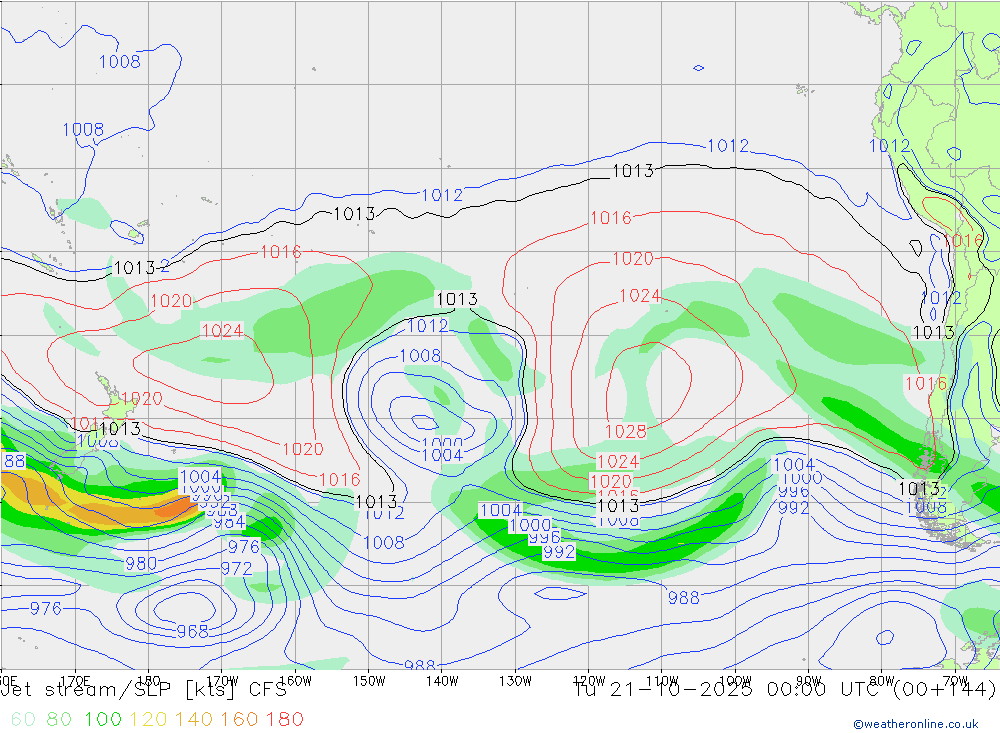Click the 984 isobar label

pos(230,522)
